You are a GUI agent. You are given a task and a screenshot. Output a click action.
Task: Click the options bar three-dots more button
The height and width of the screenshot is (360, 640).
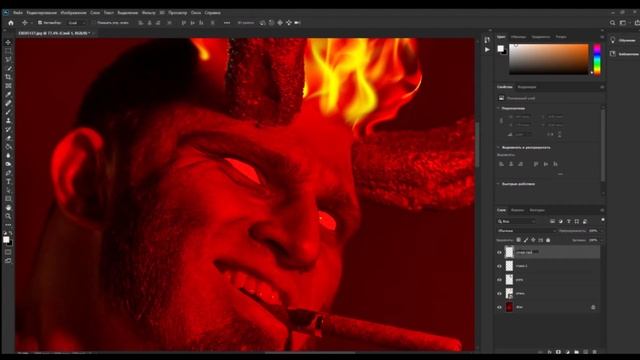227,23
